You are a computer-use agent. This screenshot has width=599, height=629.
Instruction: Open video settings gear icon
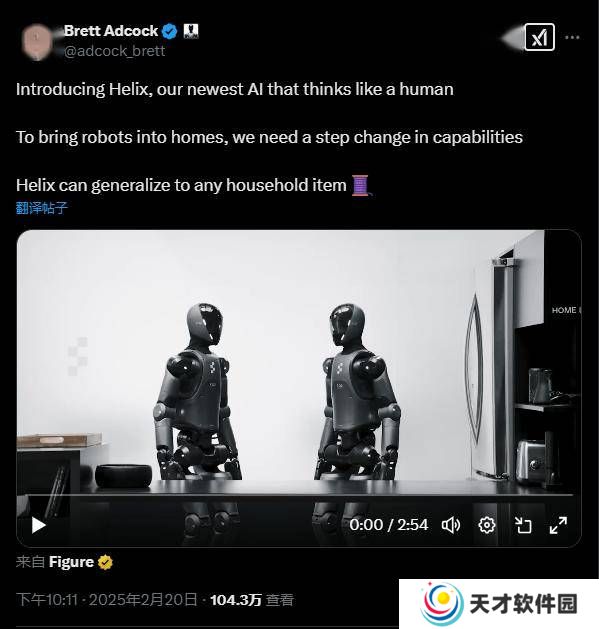point(487,525)
